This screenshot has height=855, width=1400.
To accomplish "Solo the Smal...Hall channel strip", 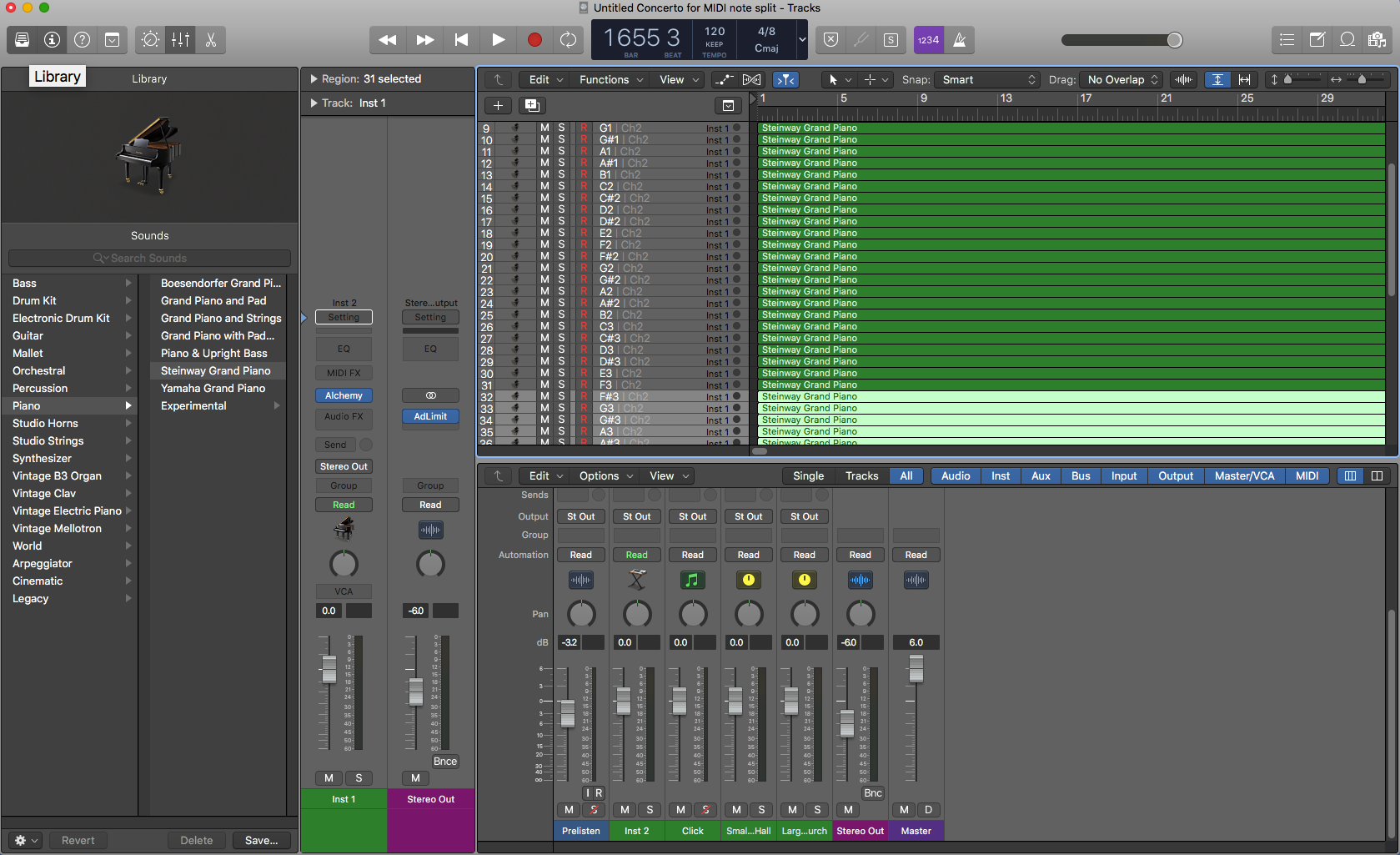I will click(761, 809).
